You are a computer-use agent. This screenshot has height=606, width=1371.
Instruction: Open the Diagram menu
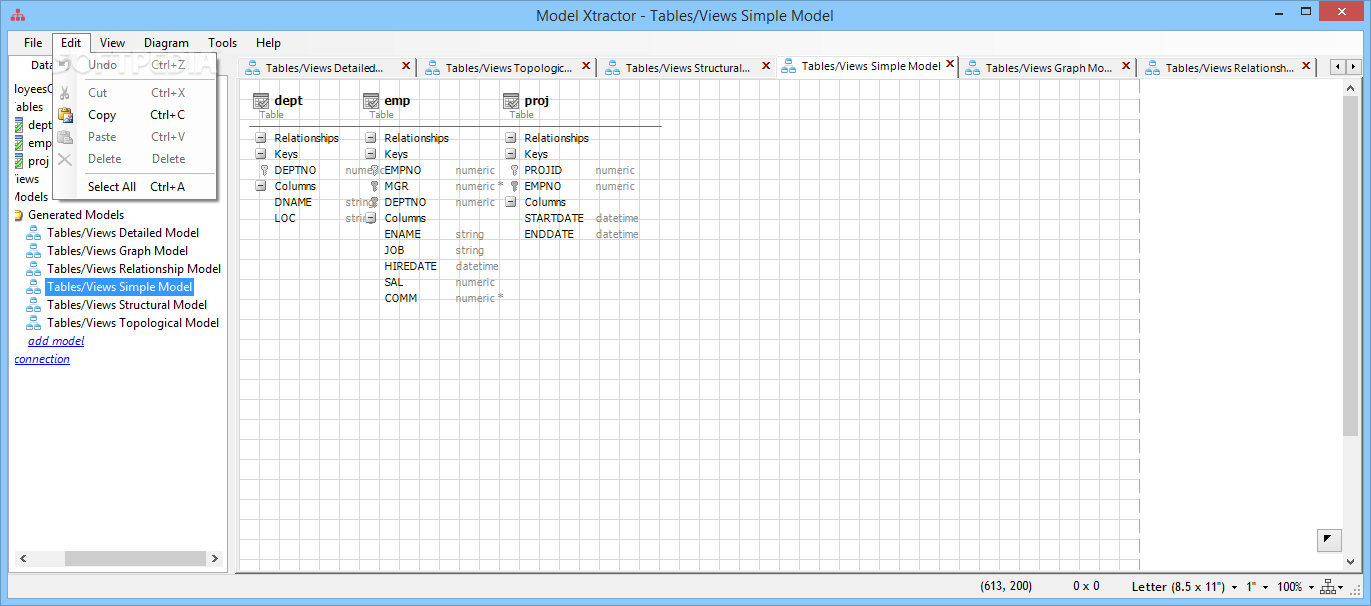point(166,43)
